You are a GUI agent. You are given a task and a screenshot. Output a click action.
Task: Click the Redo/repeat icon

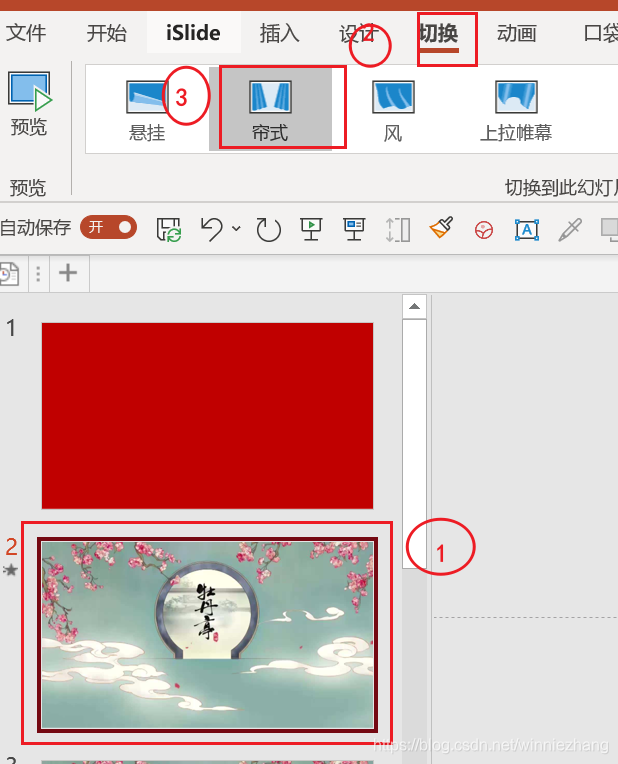pyautogui.click(x=269, y=229)
